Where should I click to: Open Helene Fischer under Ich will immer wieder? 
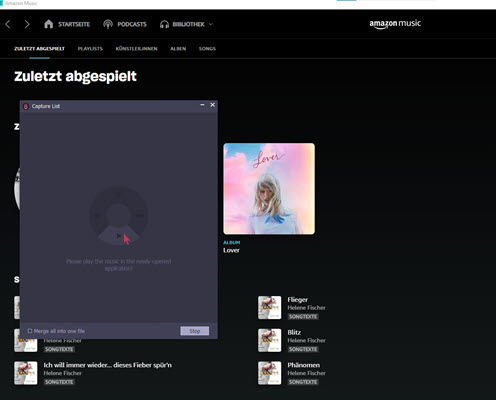point(63,373)
